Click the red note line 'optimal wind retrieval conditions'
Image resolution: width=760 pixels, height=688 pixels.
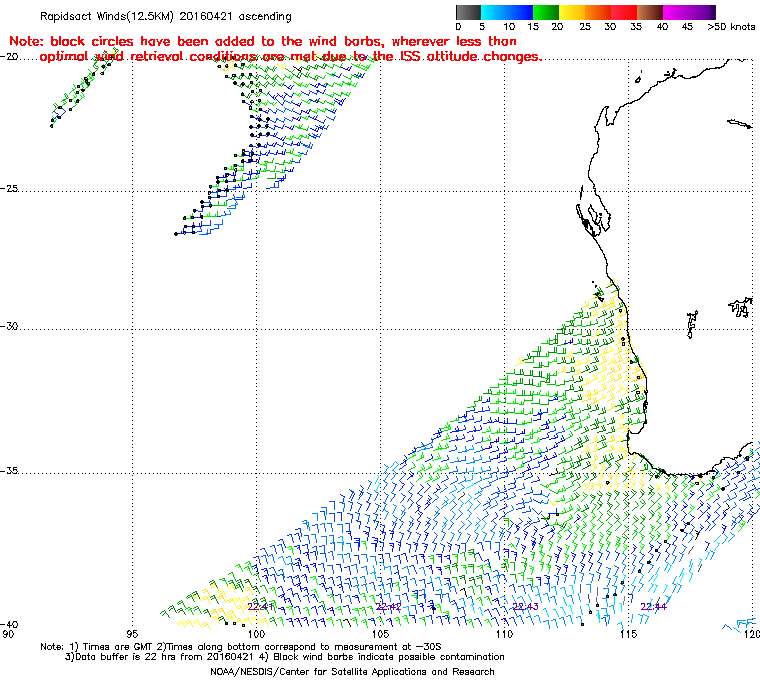coord(290,57)
